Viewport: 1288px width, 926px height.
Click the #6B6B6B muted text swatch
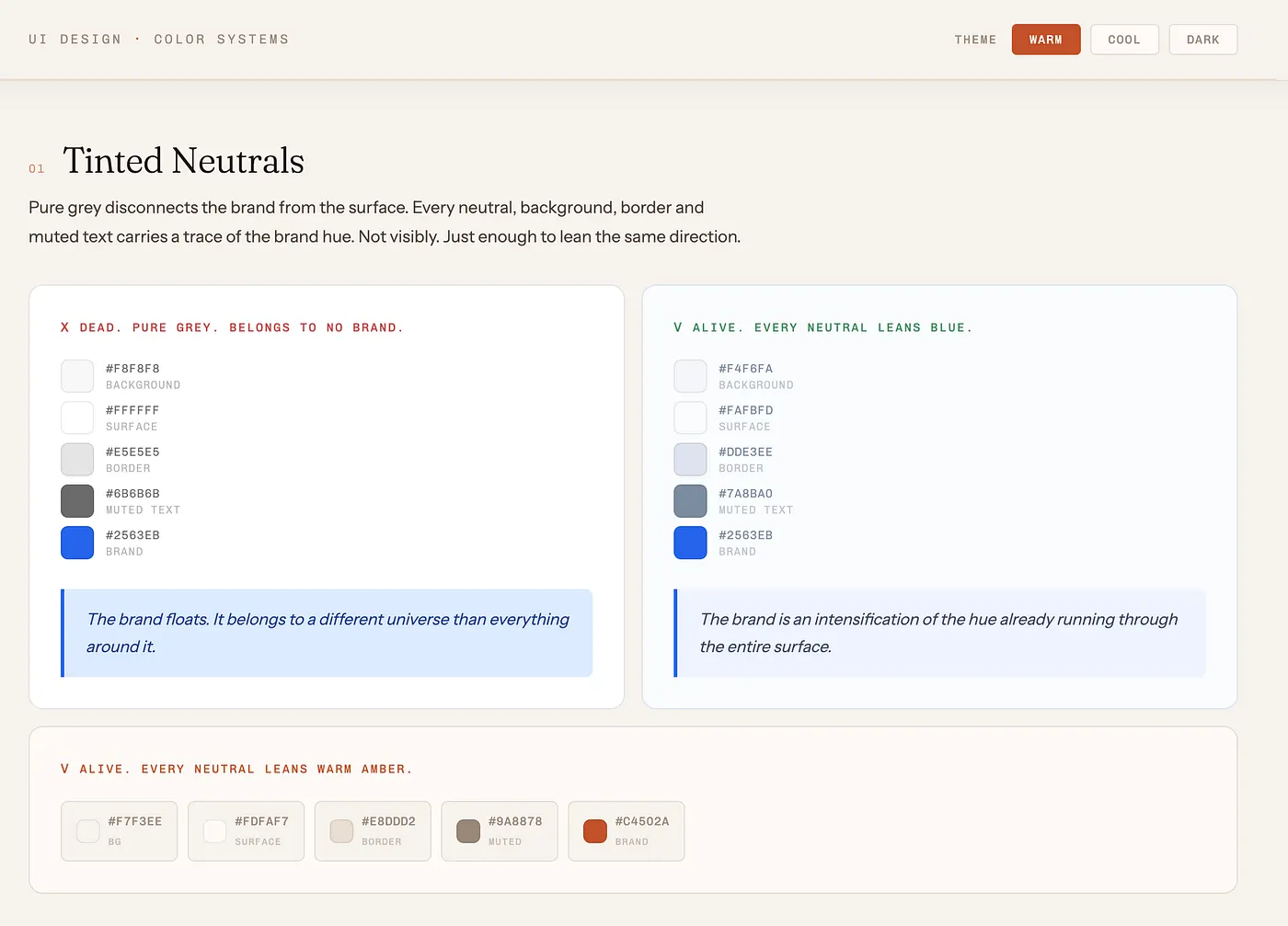77,501
